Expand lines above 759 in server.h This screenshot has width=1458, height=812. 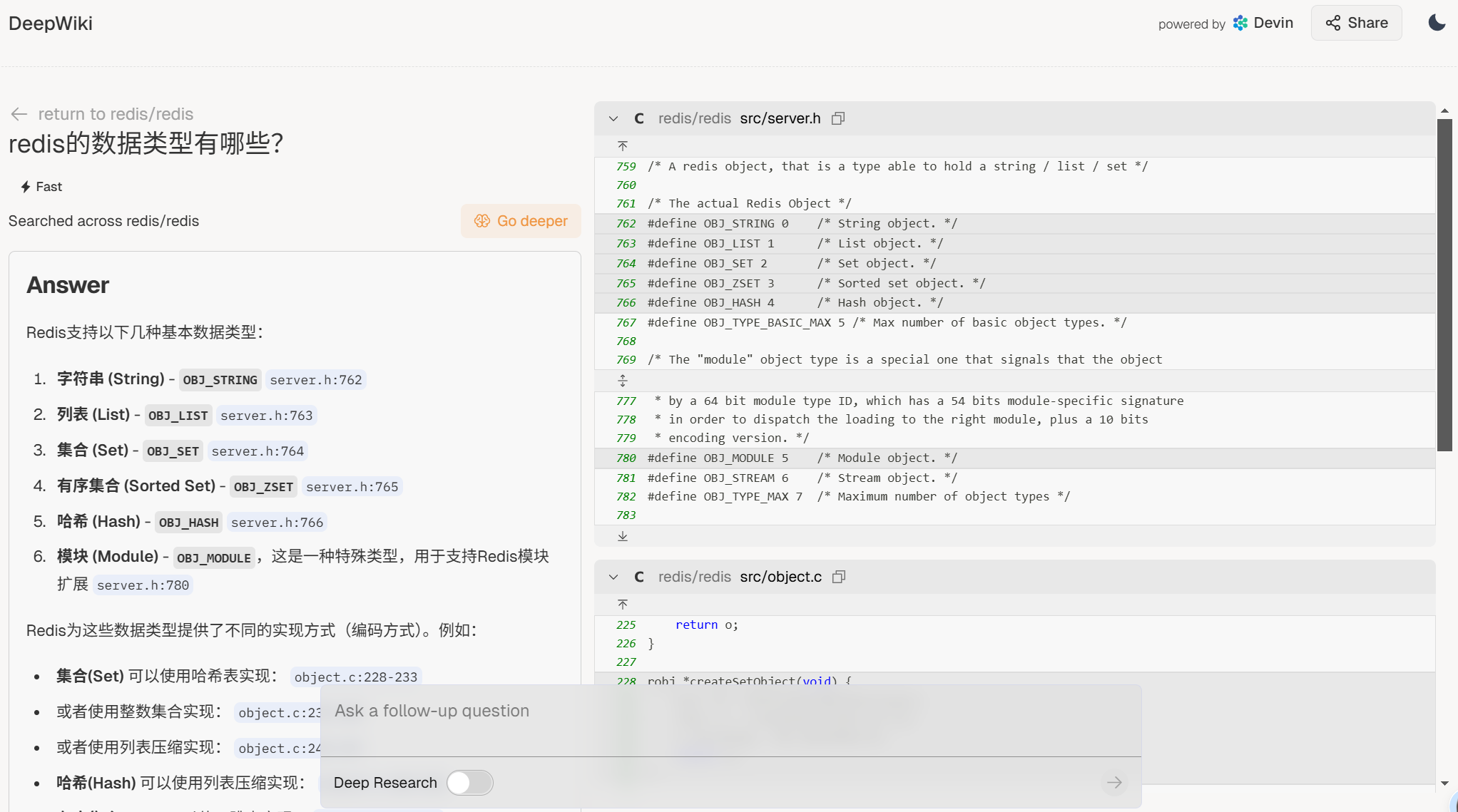(623, 146)
